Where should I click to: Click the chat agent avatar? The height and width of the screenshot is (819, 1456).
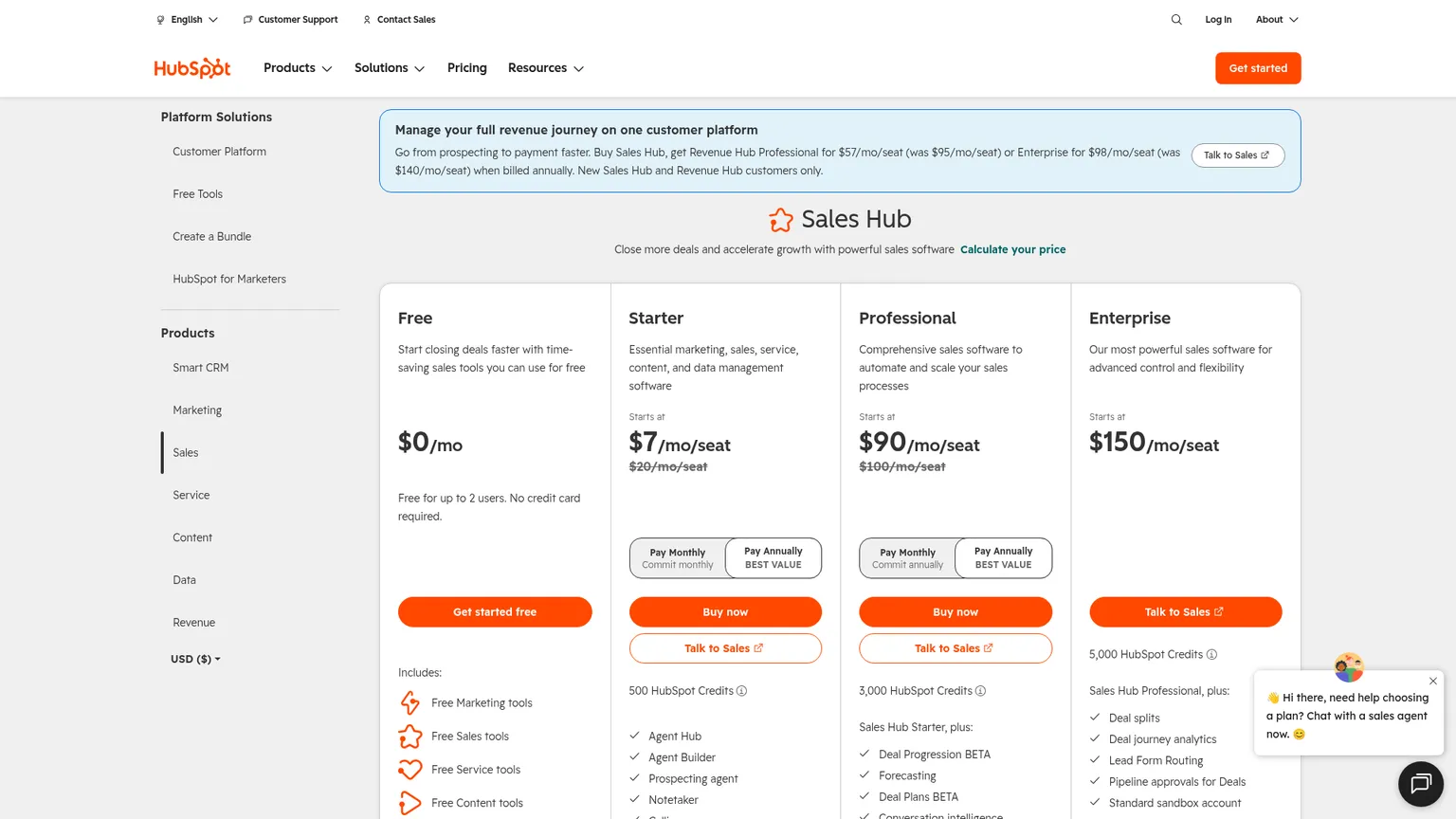click(1349, 667)
